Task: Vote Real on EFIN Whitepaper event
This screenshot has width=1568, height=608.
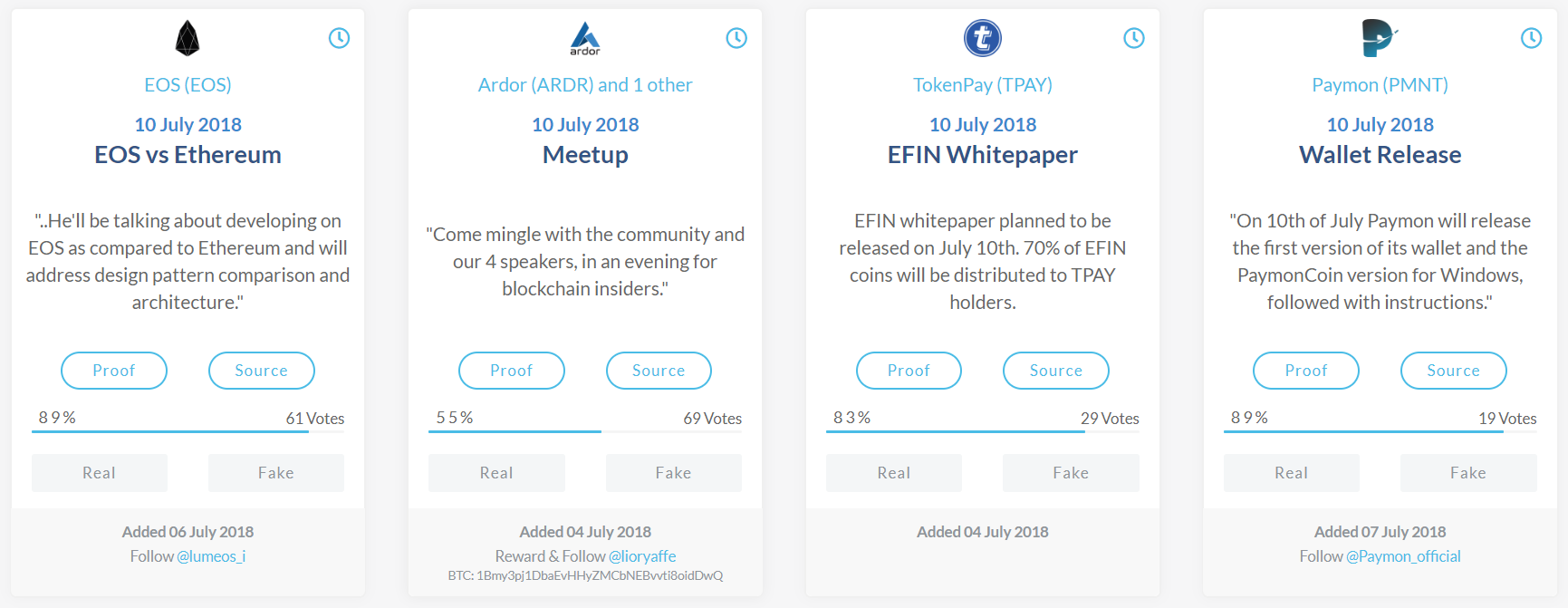Action: [x=894, y=473]
